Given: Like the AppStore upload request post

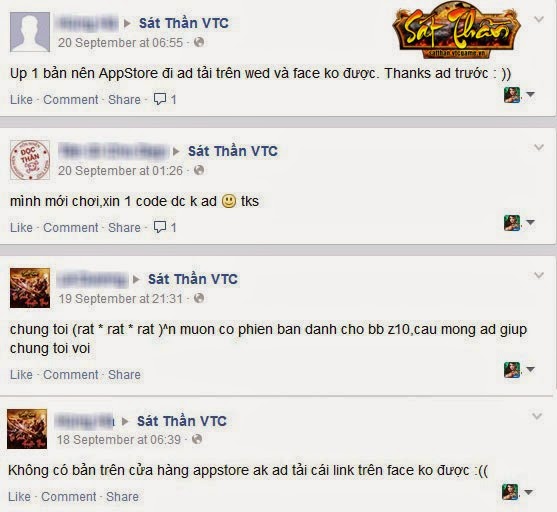Looking at the screenshot, I should (21, 99).
